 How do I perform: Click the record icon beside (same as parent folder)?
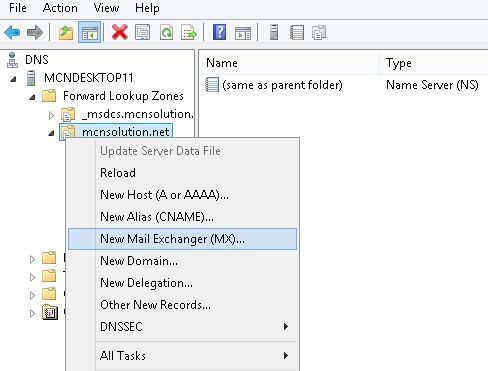212,85
